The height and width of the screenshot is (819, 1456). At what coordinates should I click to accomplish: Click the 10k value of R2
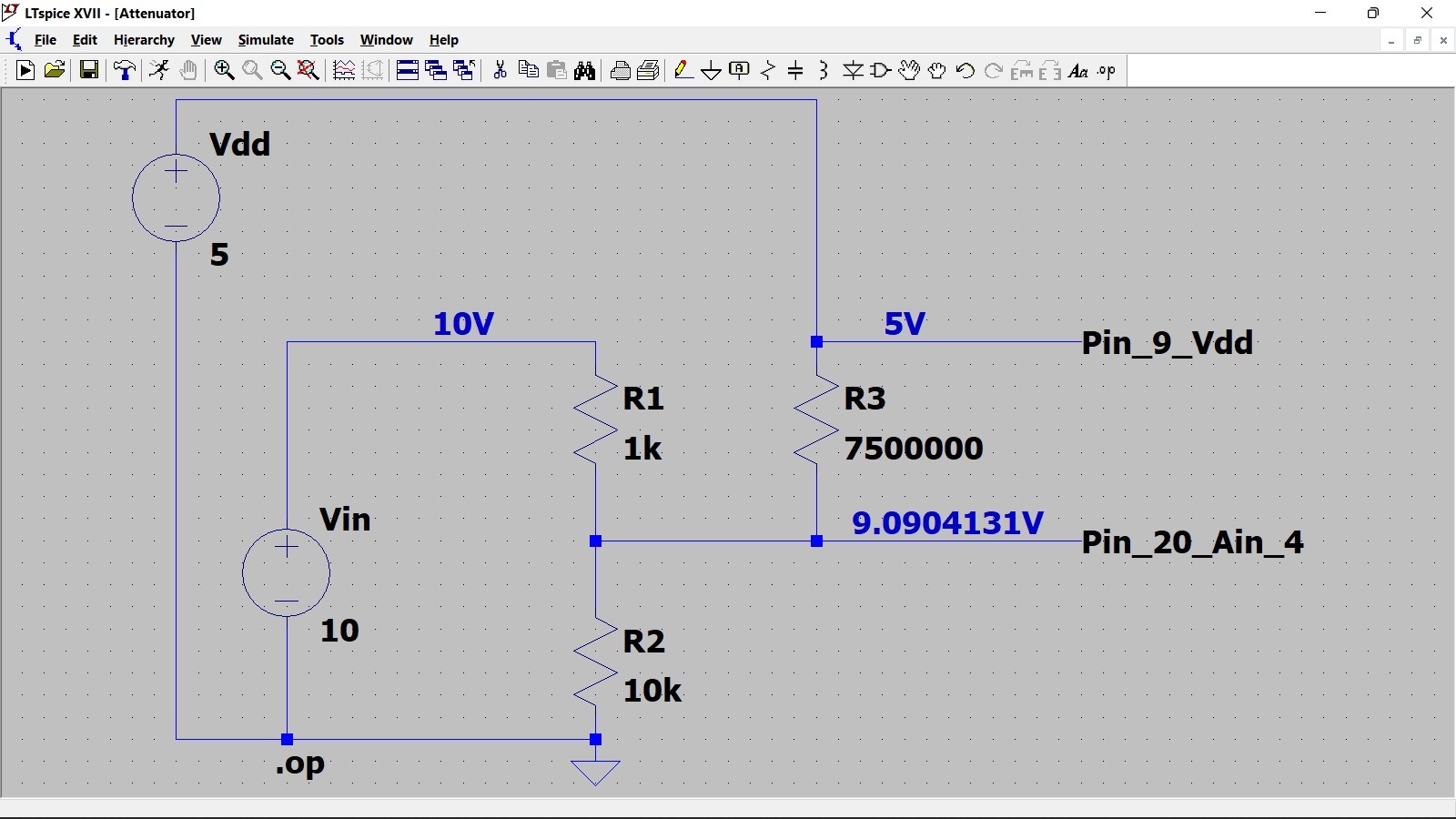click(652, 691)
